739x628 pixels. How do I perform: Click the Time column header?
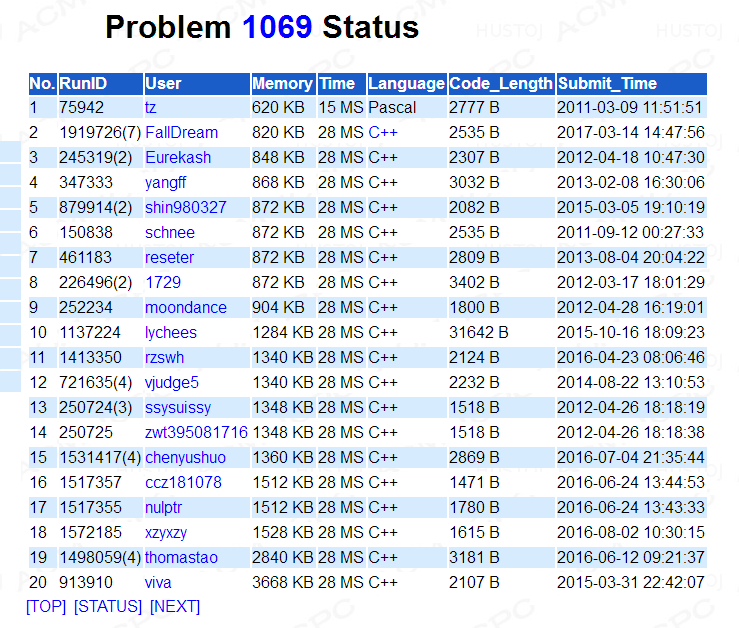click(x=342, y=83)
